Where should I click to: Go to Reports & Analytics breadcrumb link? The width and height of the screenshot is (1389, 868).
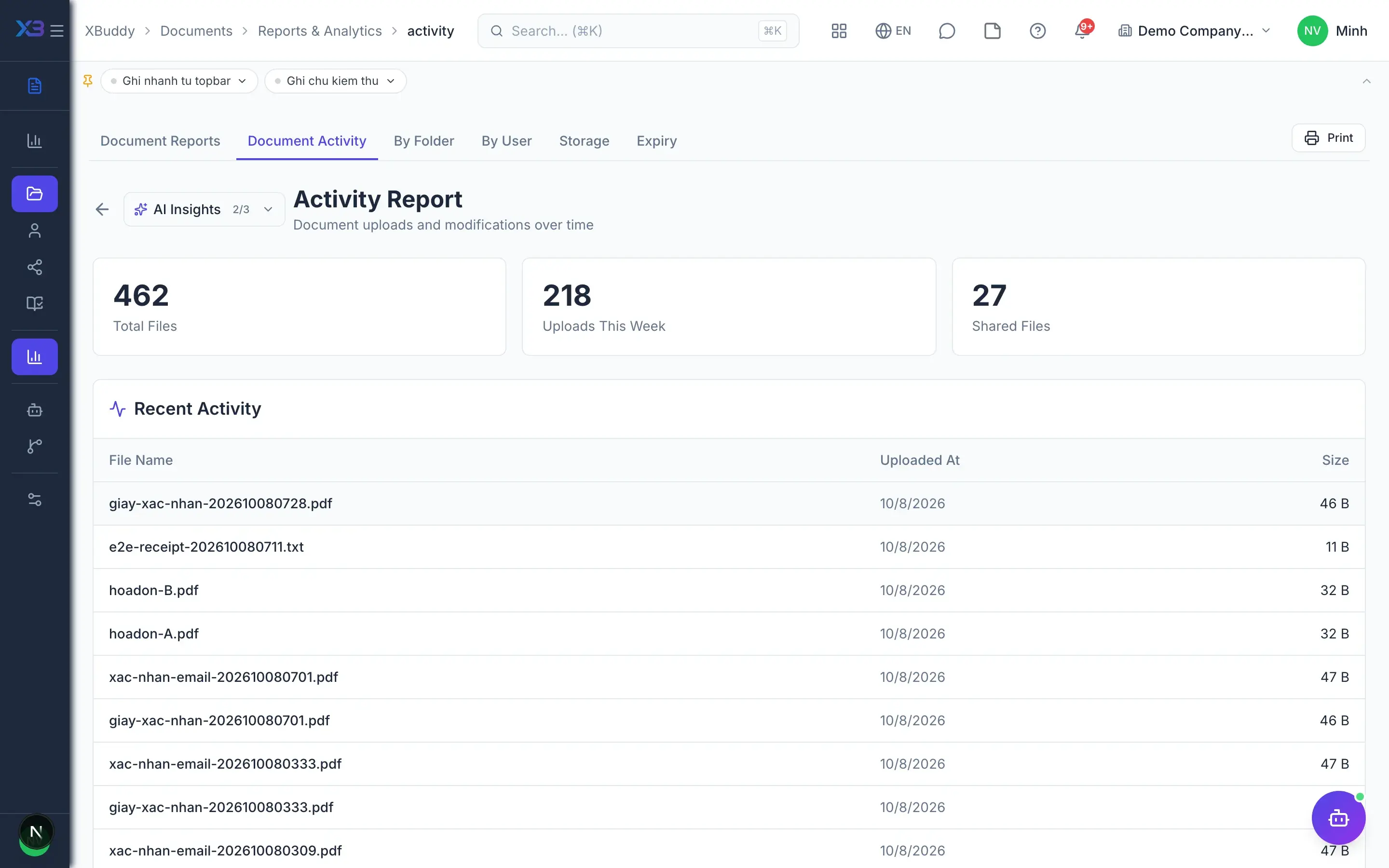(320, 30)
